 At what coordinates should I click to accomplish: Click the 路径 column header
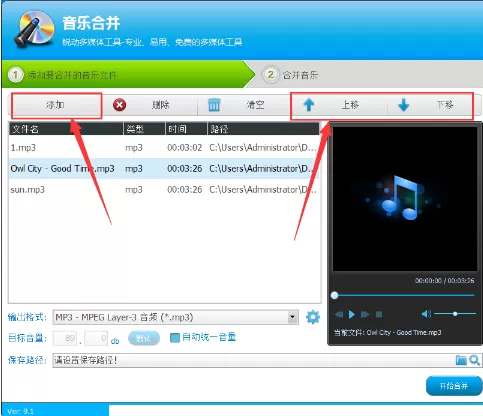(263, 129)
